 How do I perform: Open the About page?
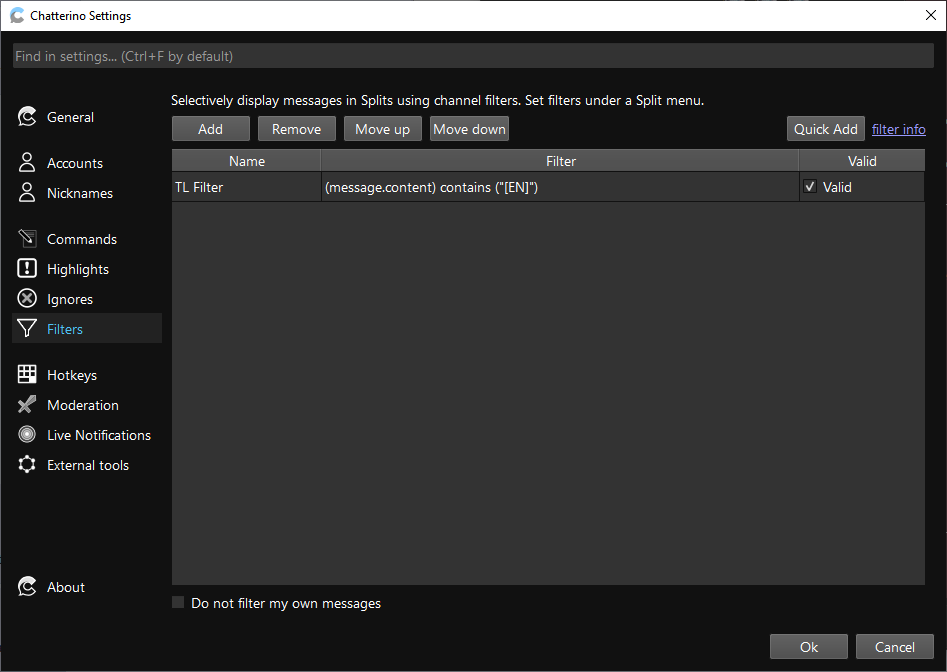click(x=66, y=587)
